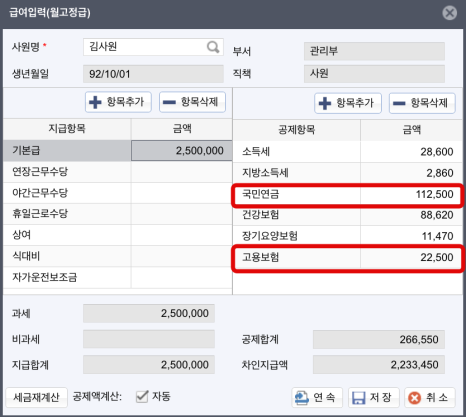466x417 pixels.
Task: Click the 지급합계 field
Action: 149,365
